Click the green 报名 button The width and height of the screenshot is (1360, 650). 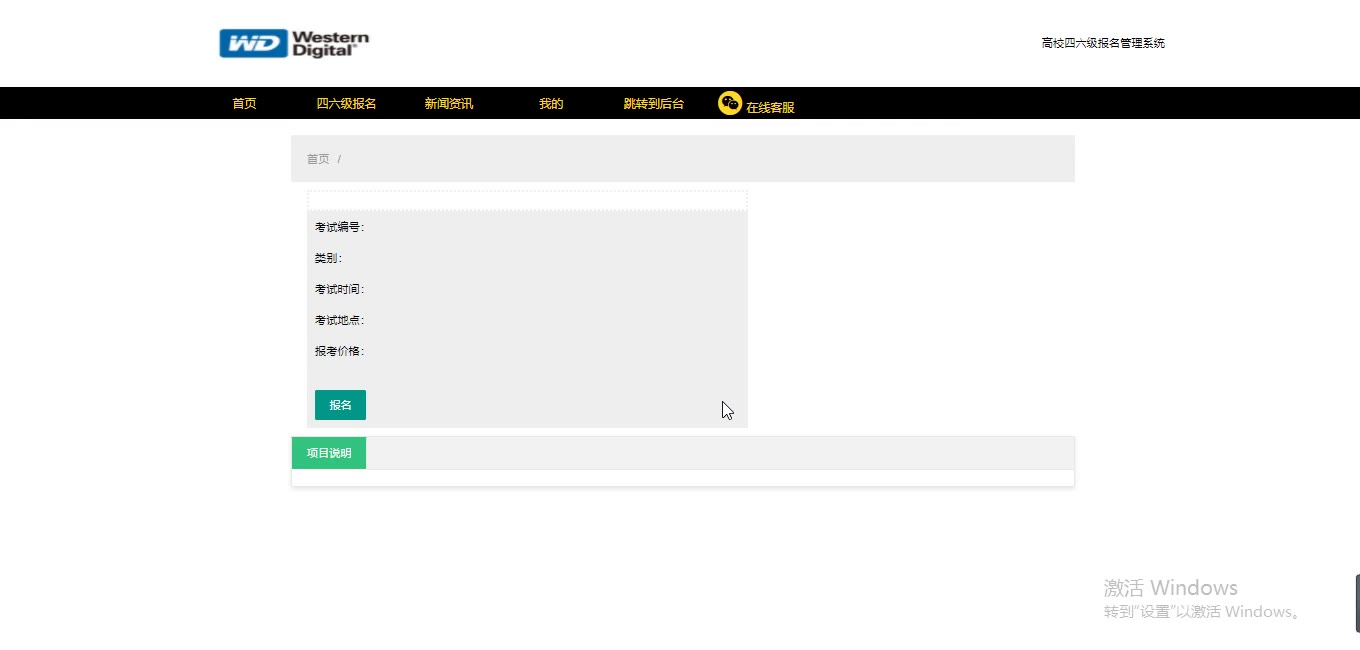(340, 405)
